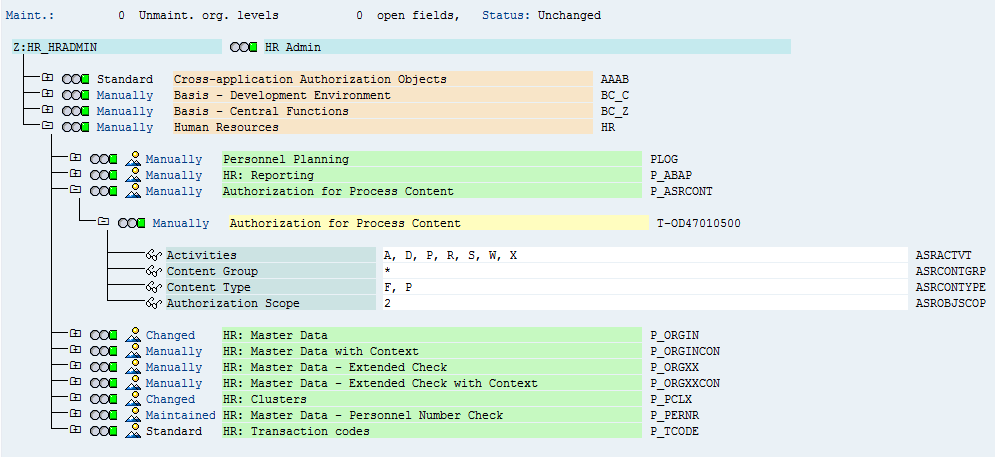Screen dimensions: 995x457
Task: Click the traffic light on the P_ASRCONT row
Action: point(103,191)
